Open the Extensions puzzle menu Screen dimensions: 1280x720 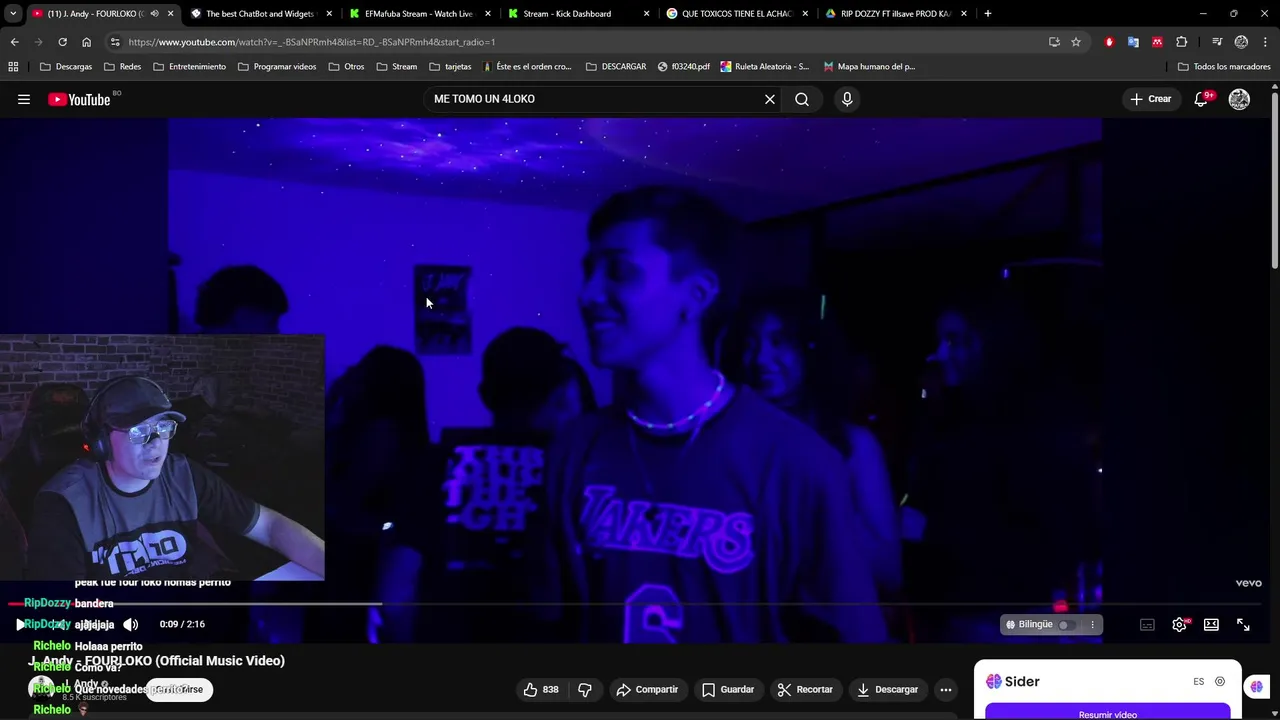(x=1182, y=42)
